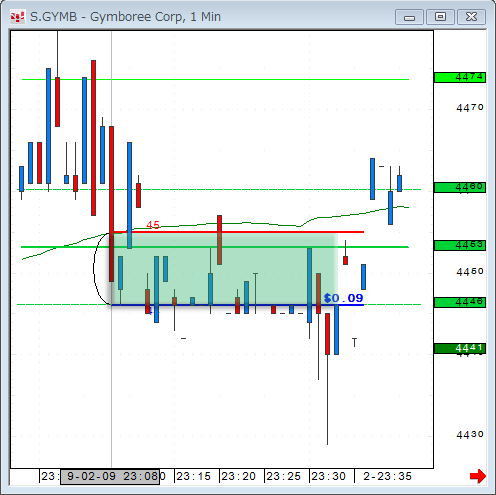Click the $0.09 blue profit label
This screenshot has width=496, height=495.
point(343,298)
